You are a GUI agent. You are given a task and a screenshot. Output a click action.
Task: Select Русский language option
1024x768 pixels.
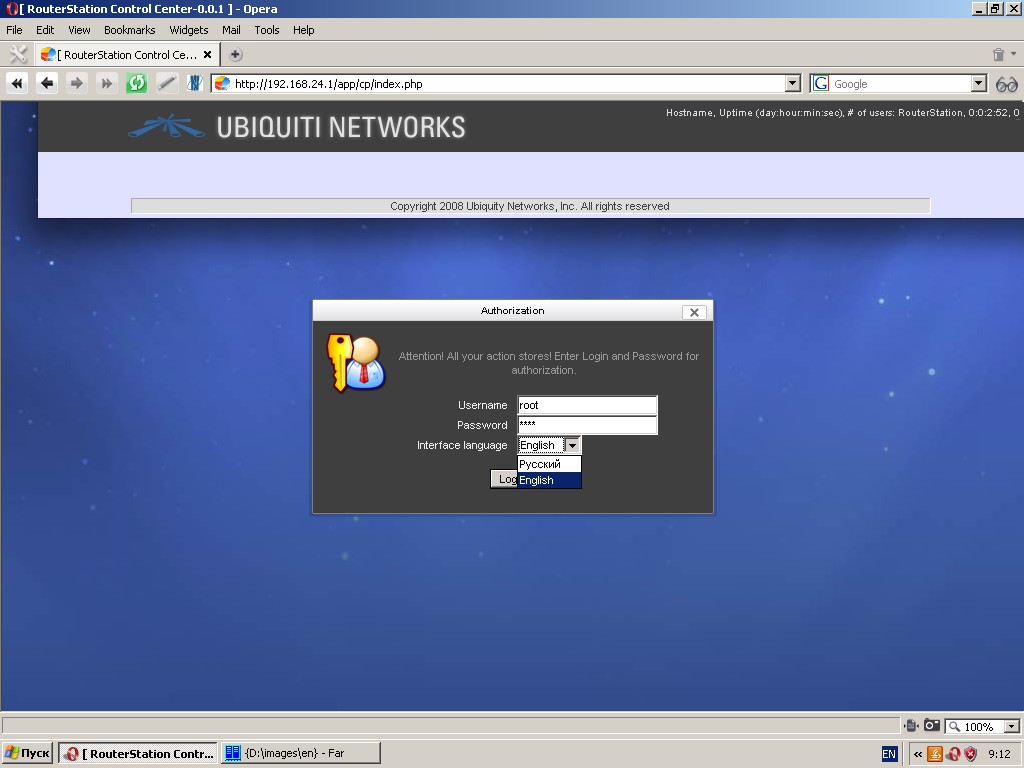[x=549, y=464]
